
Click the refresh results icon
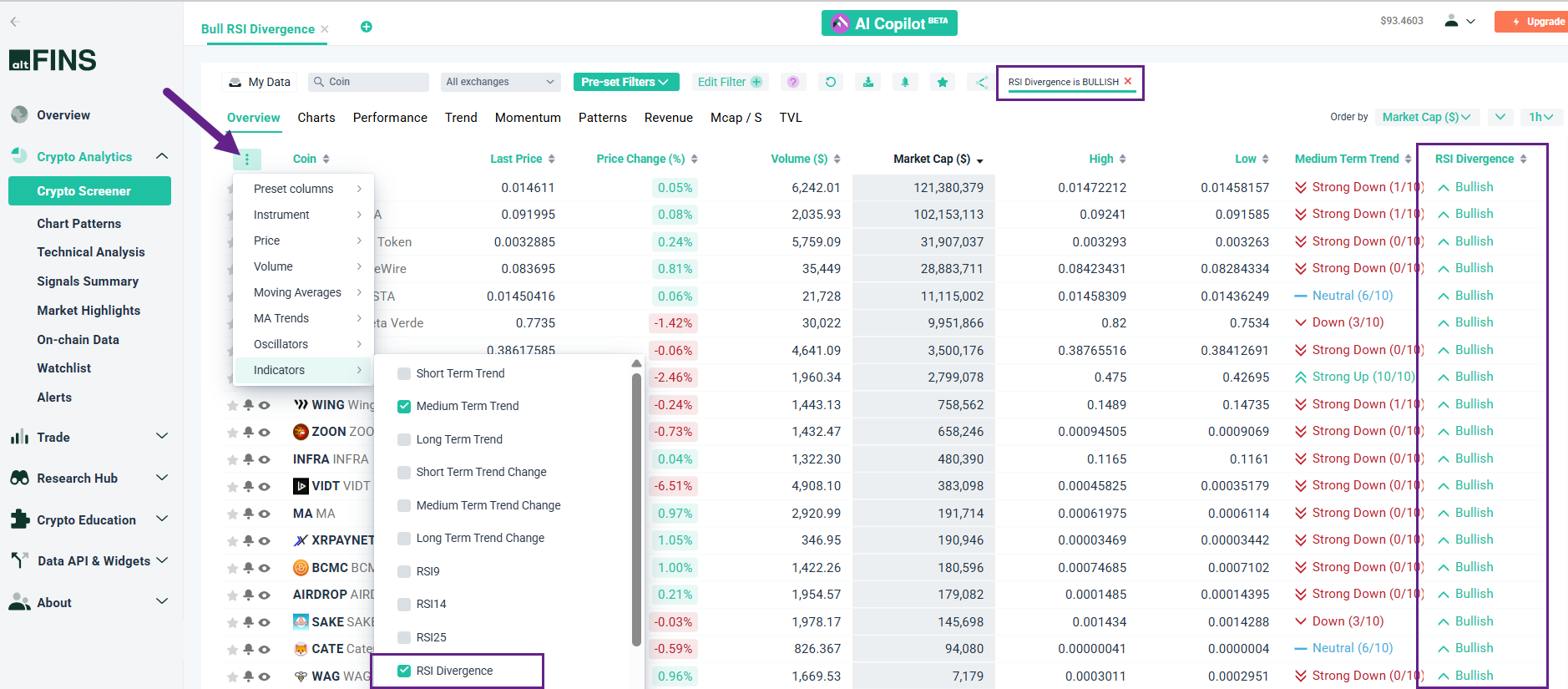pos(830,82)
